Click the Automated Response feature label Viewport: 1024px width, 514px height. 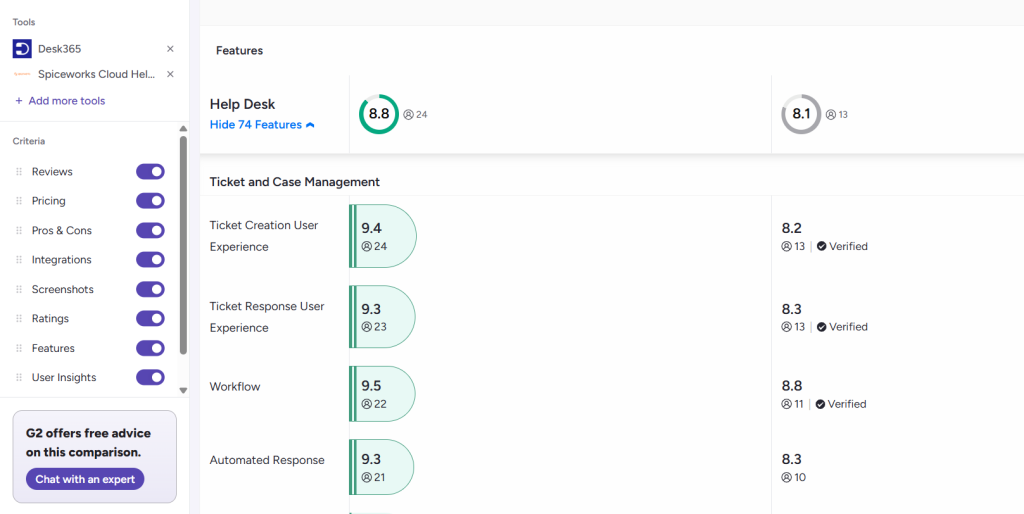click(267, 460)
